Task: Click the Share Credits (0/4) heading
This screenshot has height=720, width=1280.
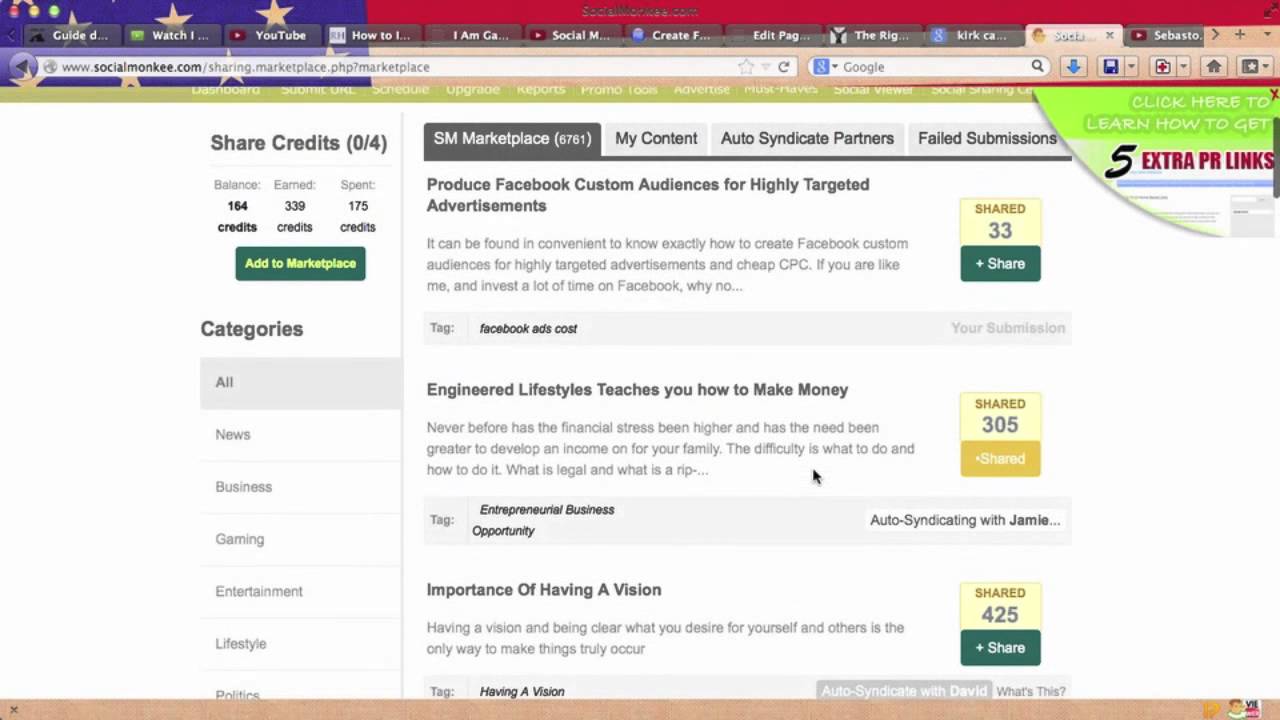Action: point(298,143)
